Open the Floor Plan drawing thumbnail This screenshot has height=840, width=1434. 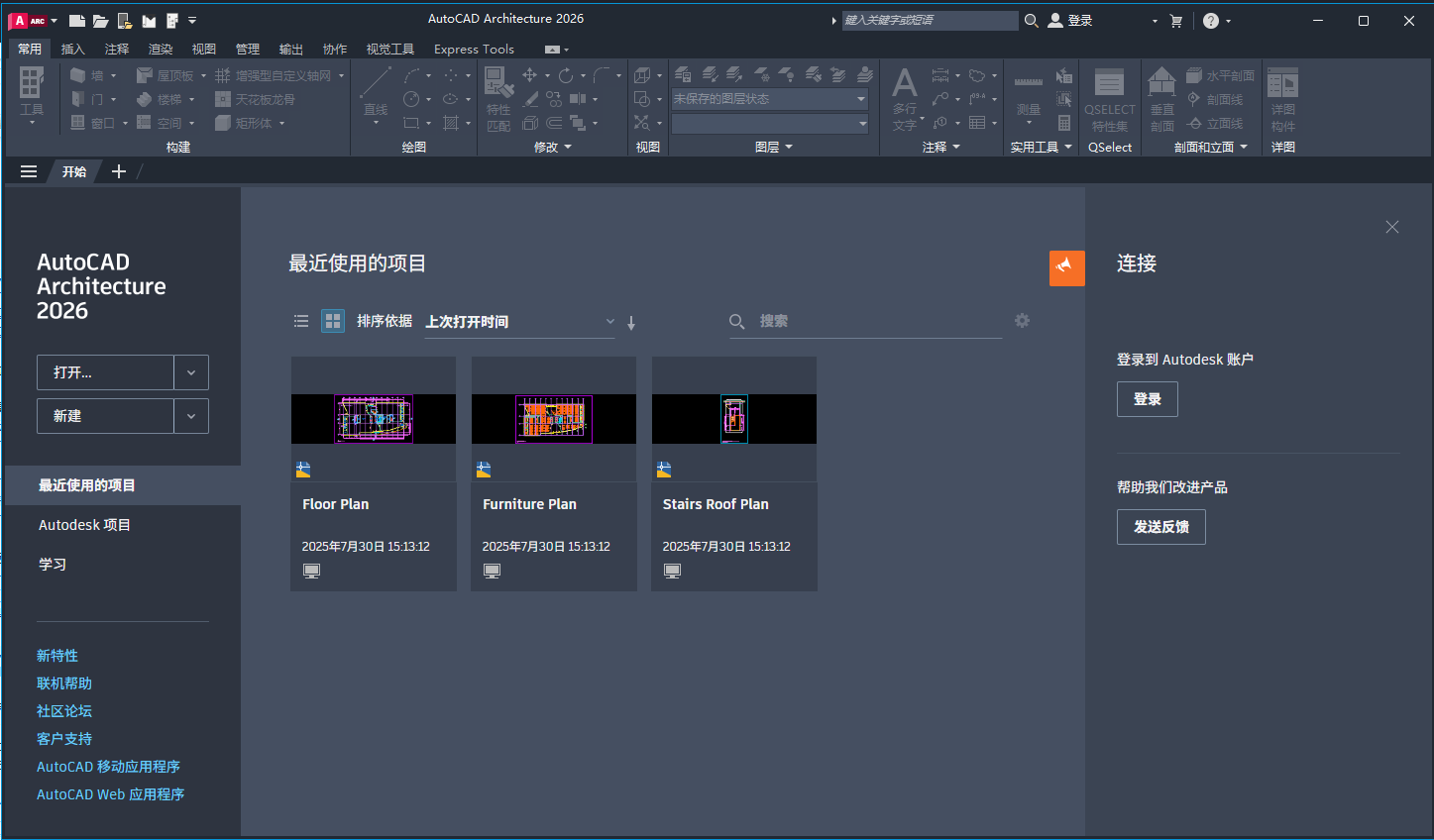point(373,418)
